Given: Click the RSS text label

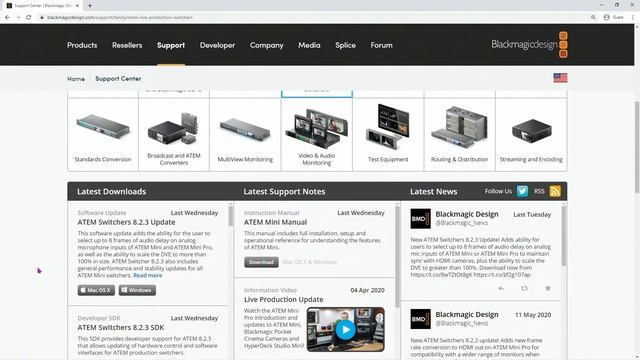Looking at the screenshot, I should click(x=539, y=191).
